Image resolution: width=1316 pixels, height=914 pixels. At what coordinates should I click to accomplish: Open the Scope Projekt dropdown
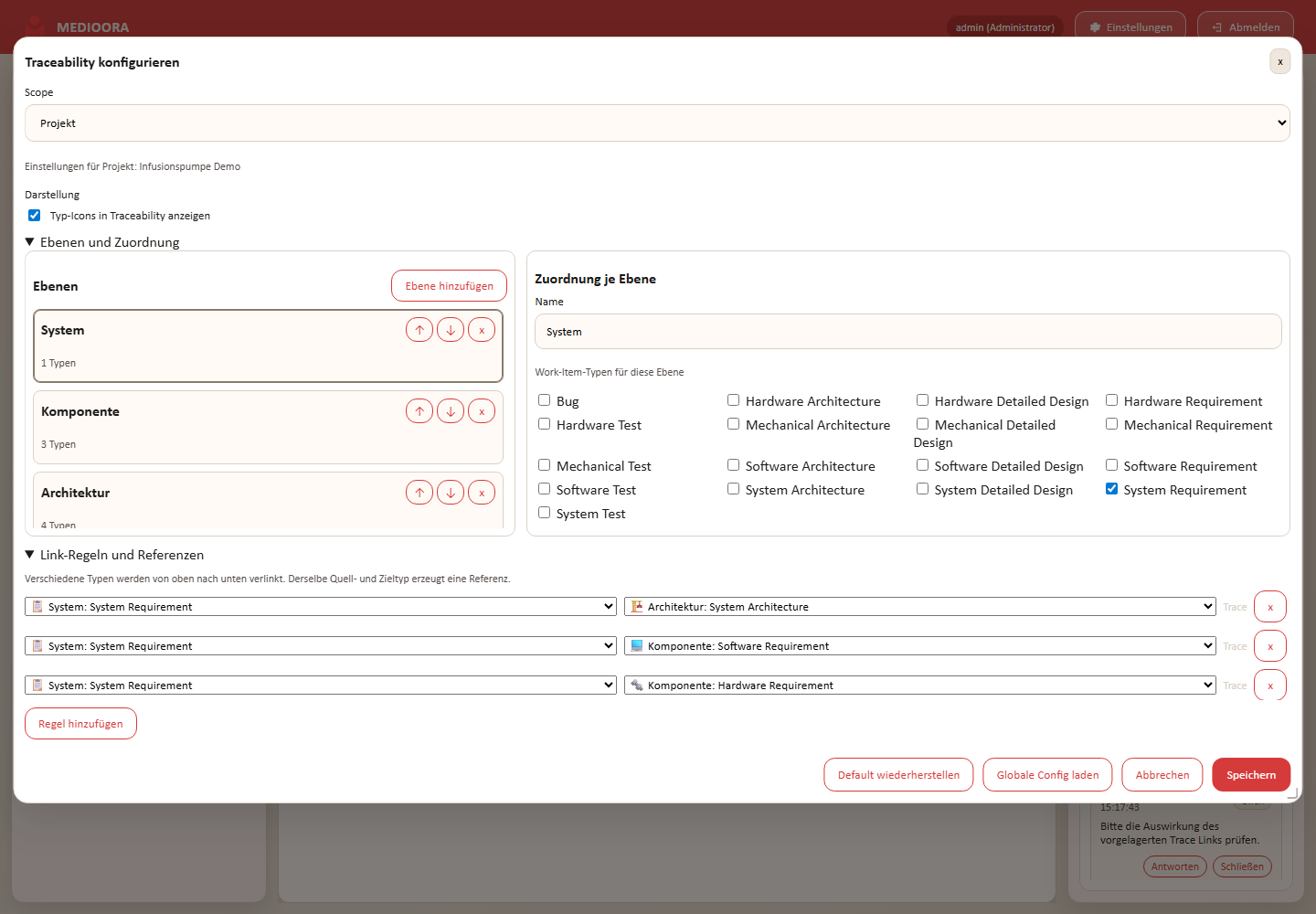point(657,123)
